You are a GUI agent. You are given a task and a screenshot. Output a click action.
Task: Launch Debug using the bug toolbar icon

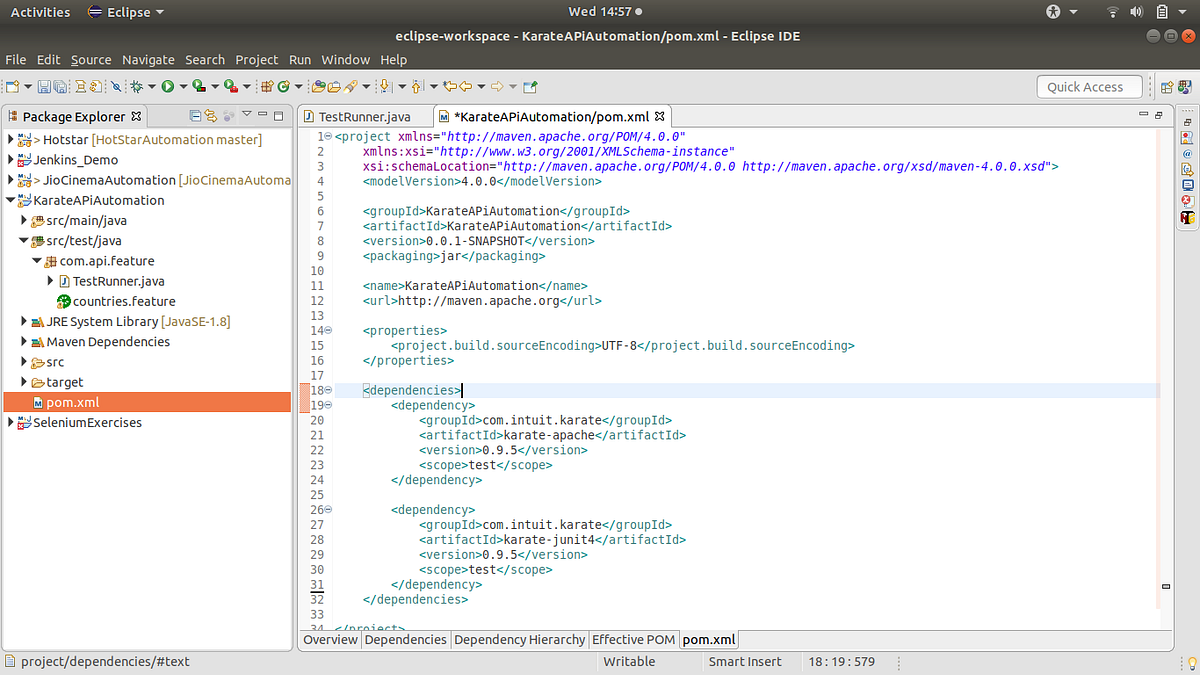pyautogui.click(x=135, y=86)
